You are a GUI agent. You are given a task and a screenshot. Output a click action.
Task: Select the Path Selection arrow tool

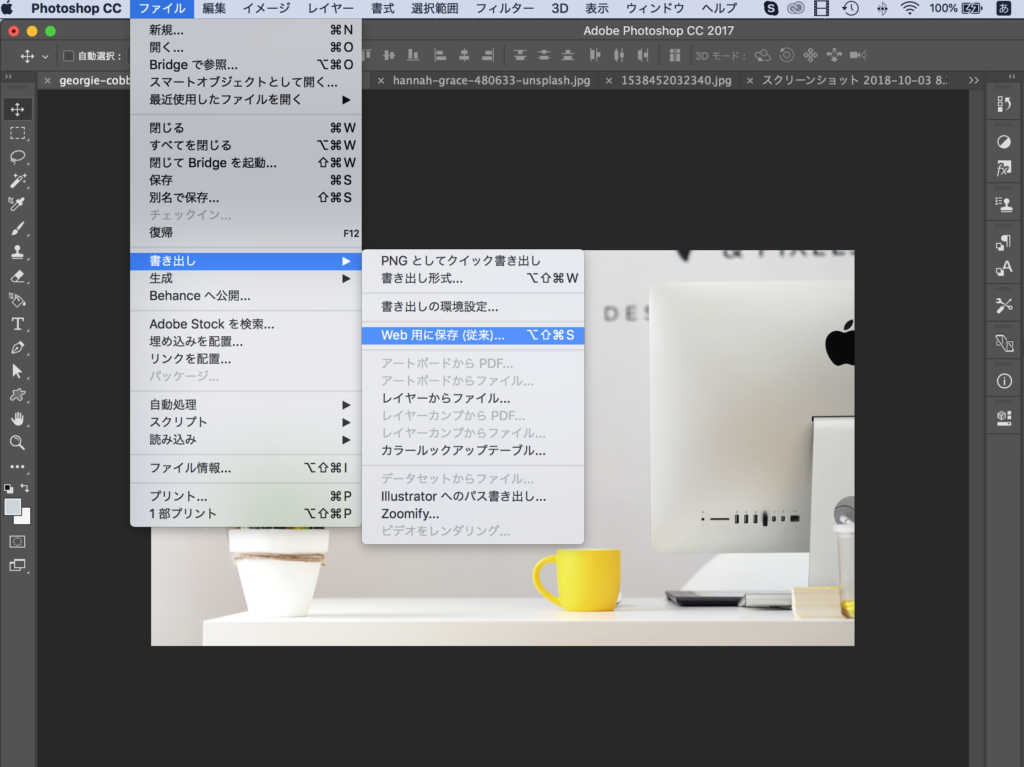(18, 371)
